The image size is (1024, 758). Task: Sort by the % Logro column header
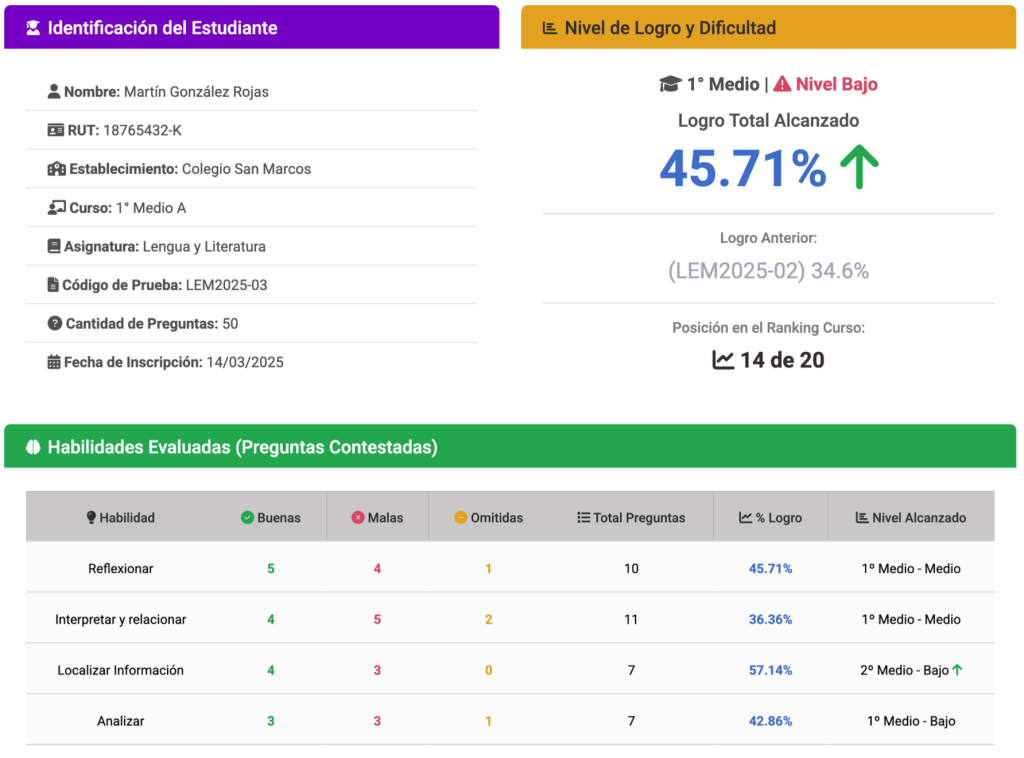[770, 518]
